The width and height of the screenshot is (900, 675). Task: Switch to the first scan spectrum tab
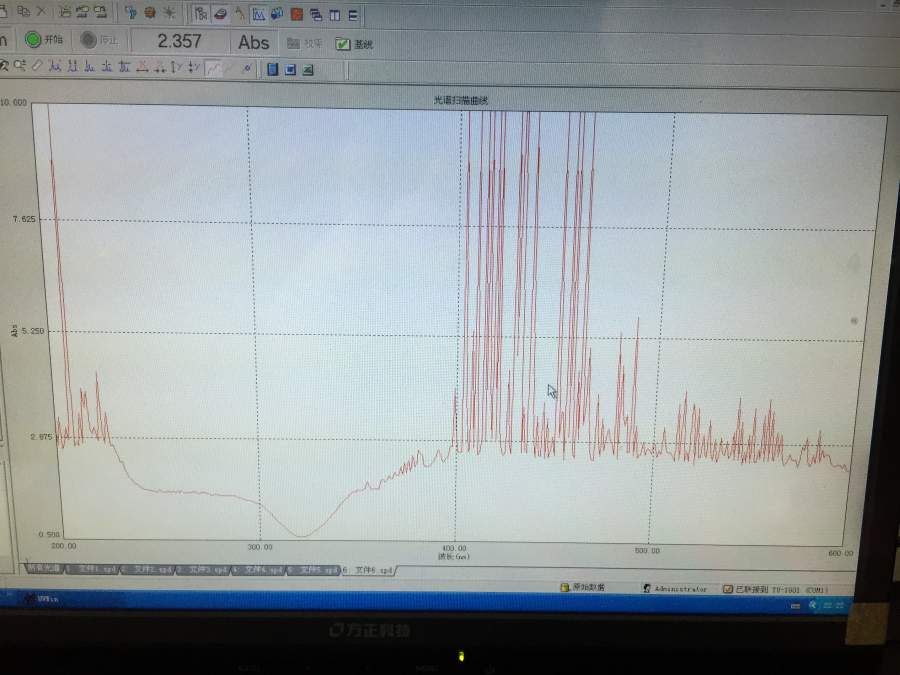(45, 568)
